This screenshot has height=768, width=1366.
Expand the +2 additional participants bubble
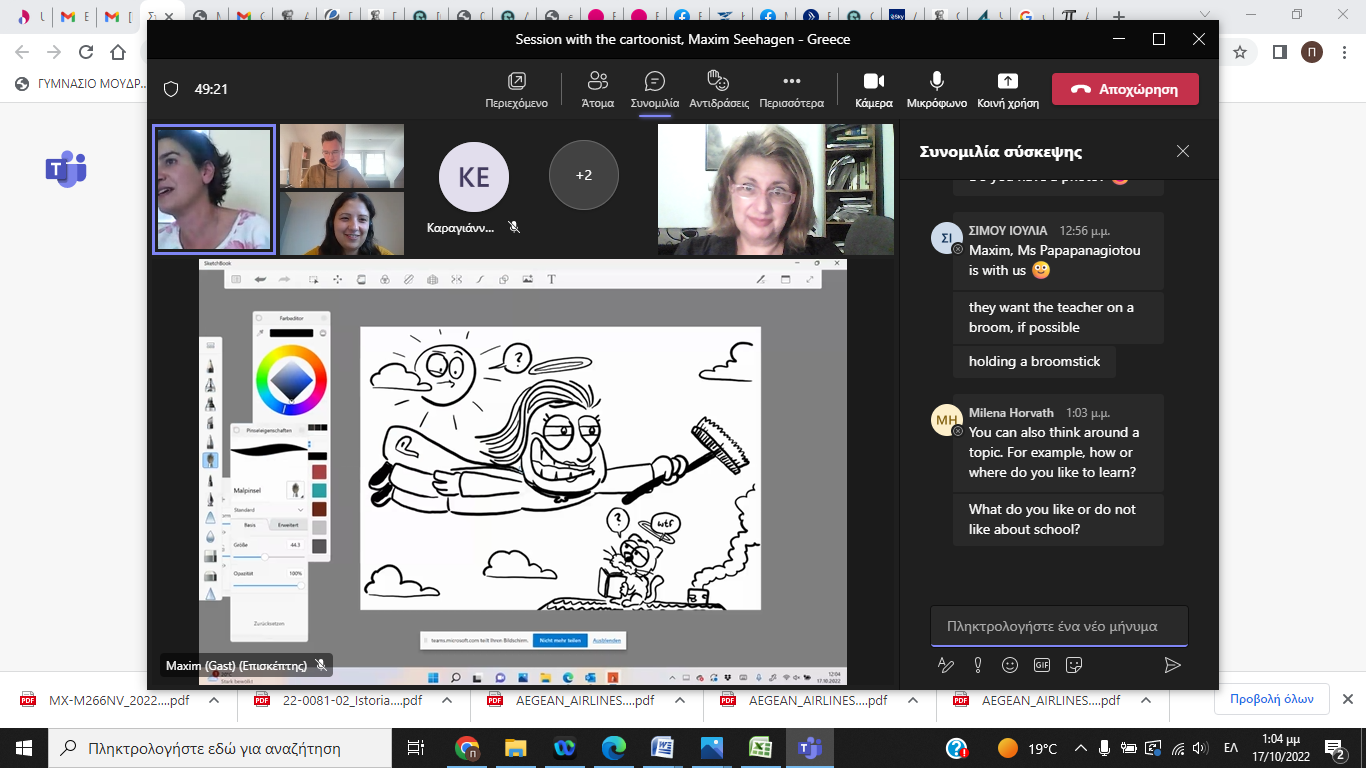(583, 175)
